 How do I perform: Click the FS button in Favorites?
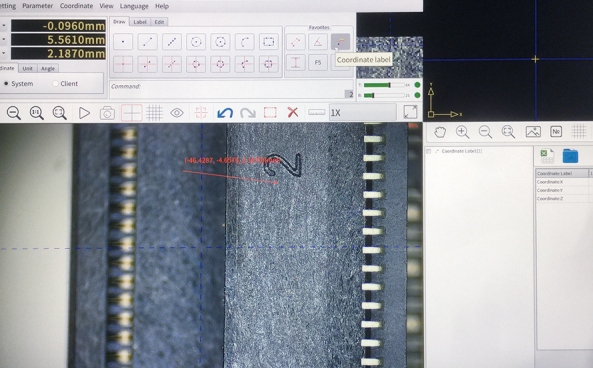point(318,62)
